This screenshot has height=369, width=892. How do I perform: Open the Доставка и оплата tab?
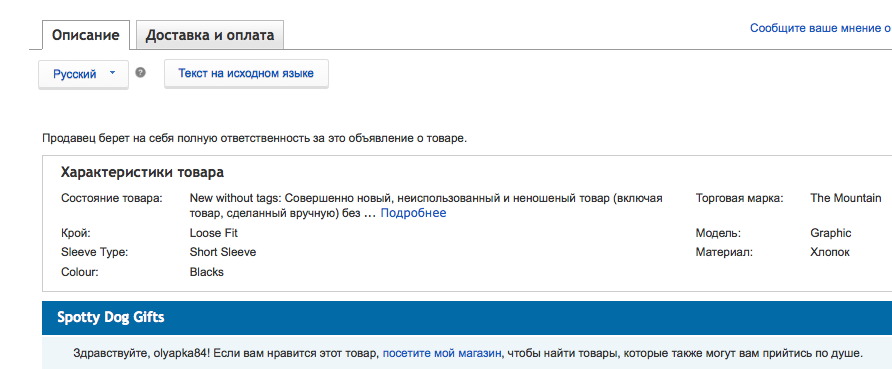click(209, 35)
